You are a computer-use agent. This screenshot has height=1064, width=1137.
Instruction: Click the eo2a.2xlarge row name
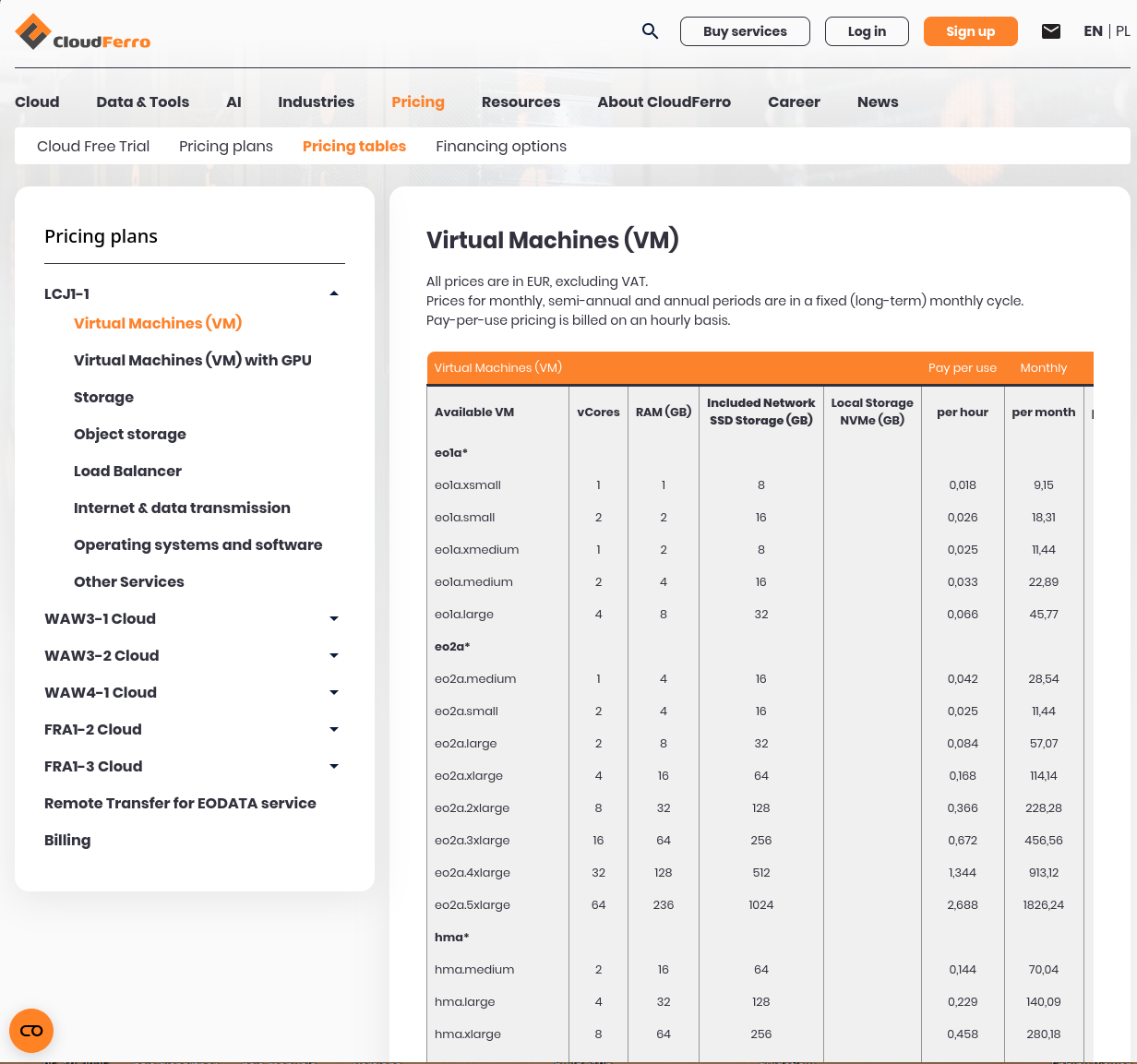click(473, 808)
